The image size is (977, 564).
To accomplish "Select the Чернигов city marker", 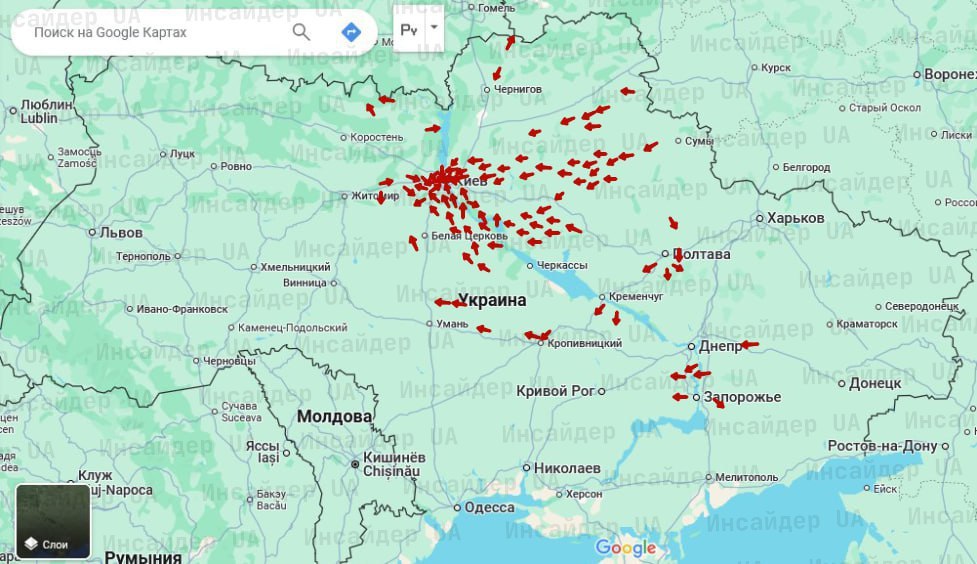I will point(486,90).
